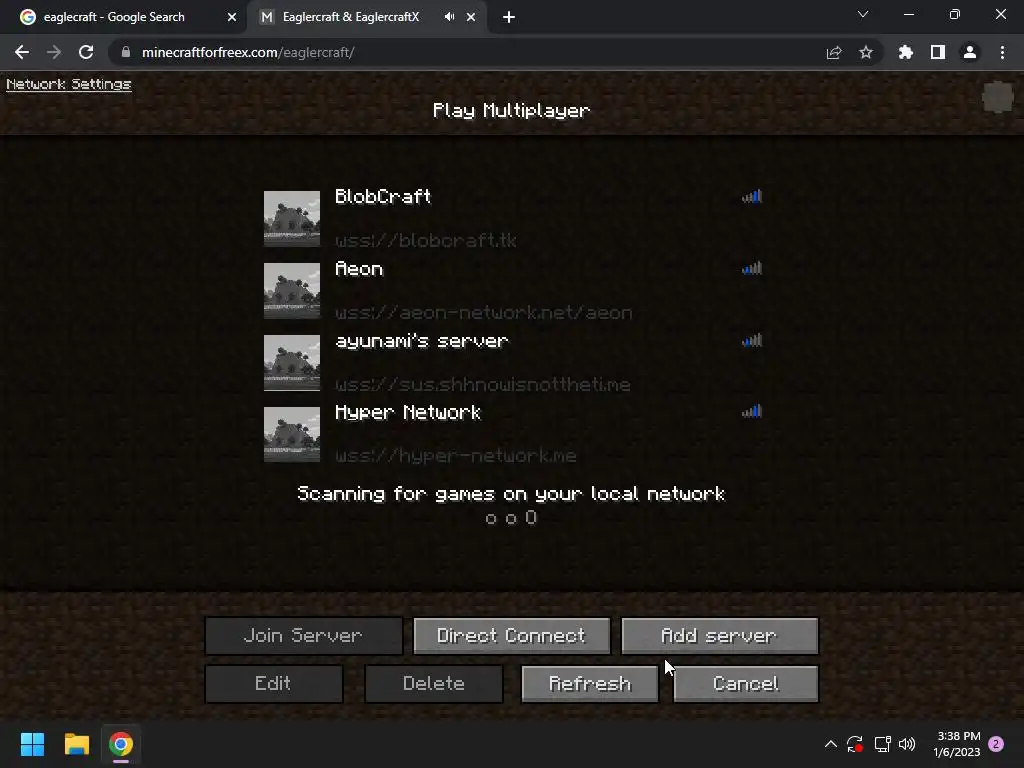Click the Chrome taskbar icon
Screen dimensions: 1024x768
(121, 744)
